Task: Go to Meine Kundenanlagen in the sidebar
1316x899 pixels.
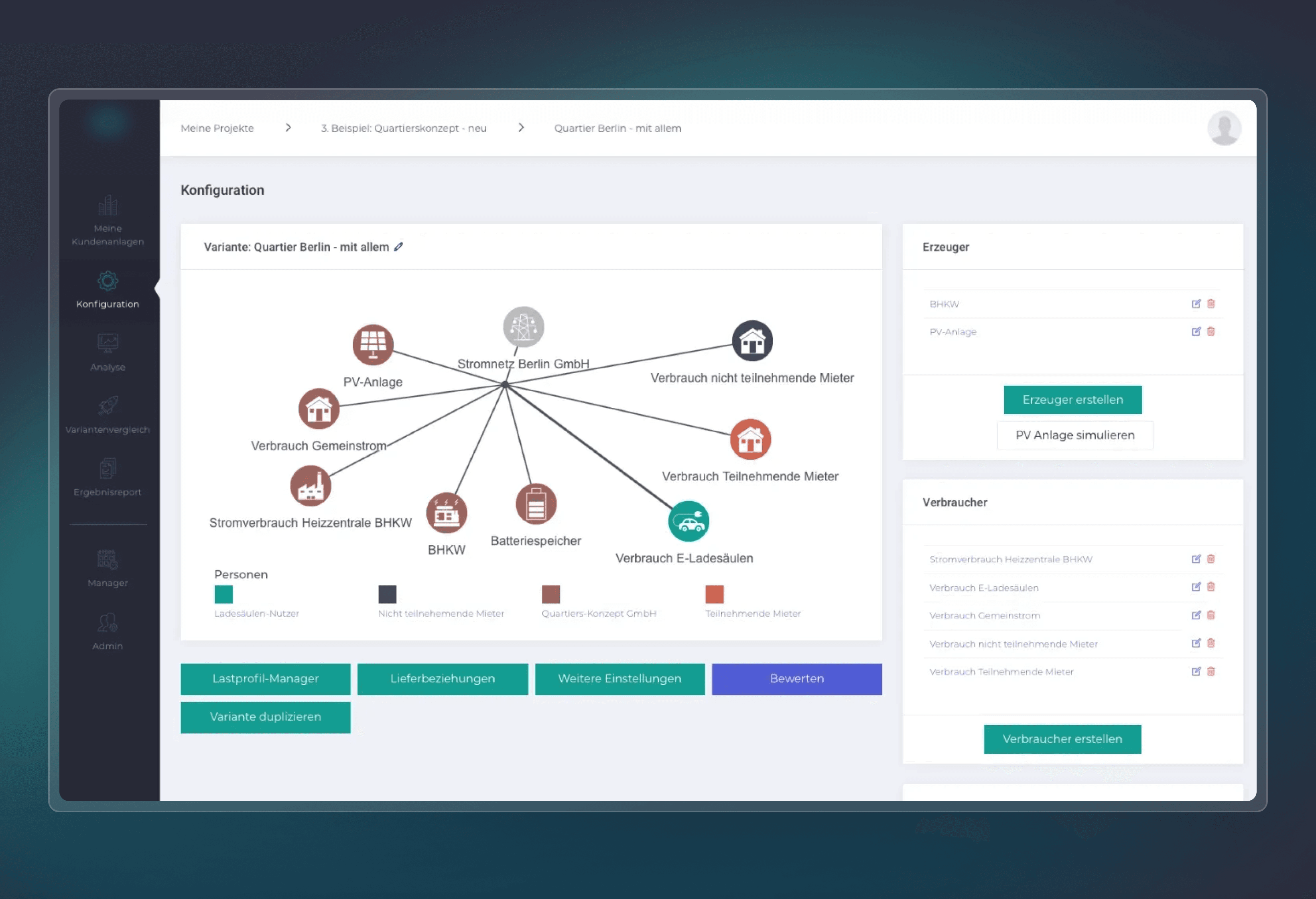Action: [x=108, y=220]
